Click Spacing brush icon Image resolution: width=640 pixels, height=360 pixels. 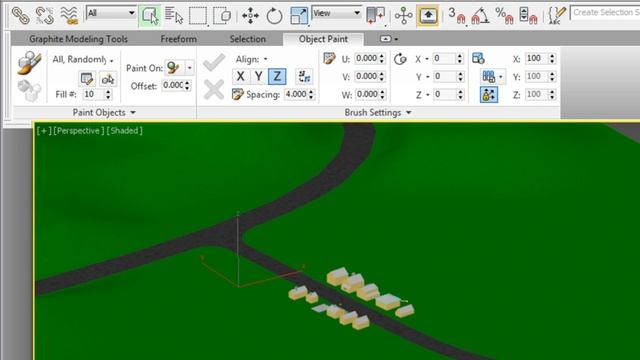click(238, 95)
